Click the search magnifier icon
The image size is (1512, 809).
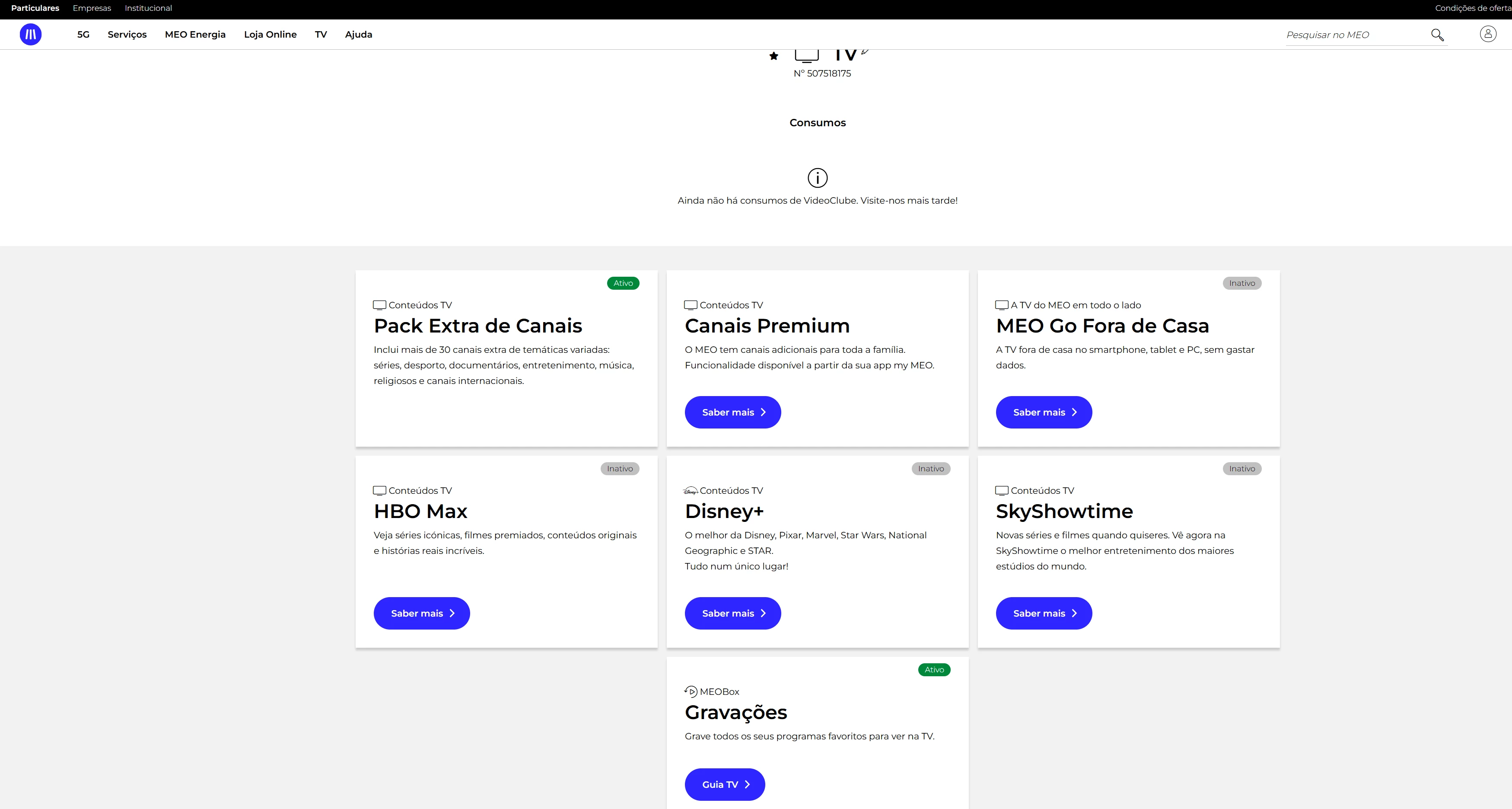tap(1437, 35)
